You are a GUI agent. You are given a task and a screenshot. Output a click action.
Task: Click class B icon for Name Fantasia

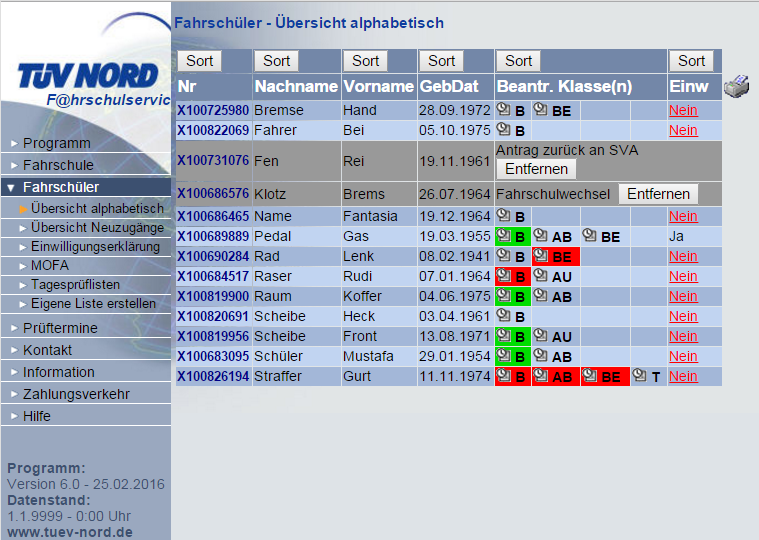pos(504,215)
